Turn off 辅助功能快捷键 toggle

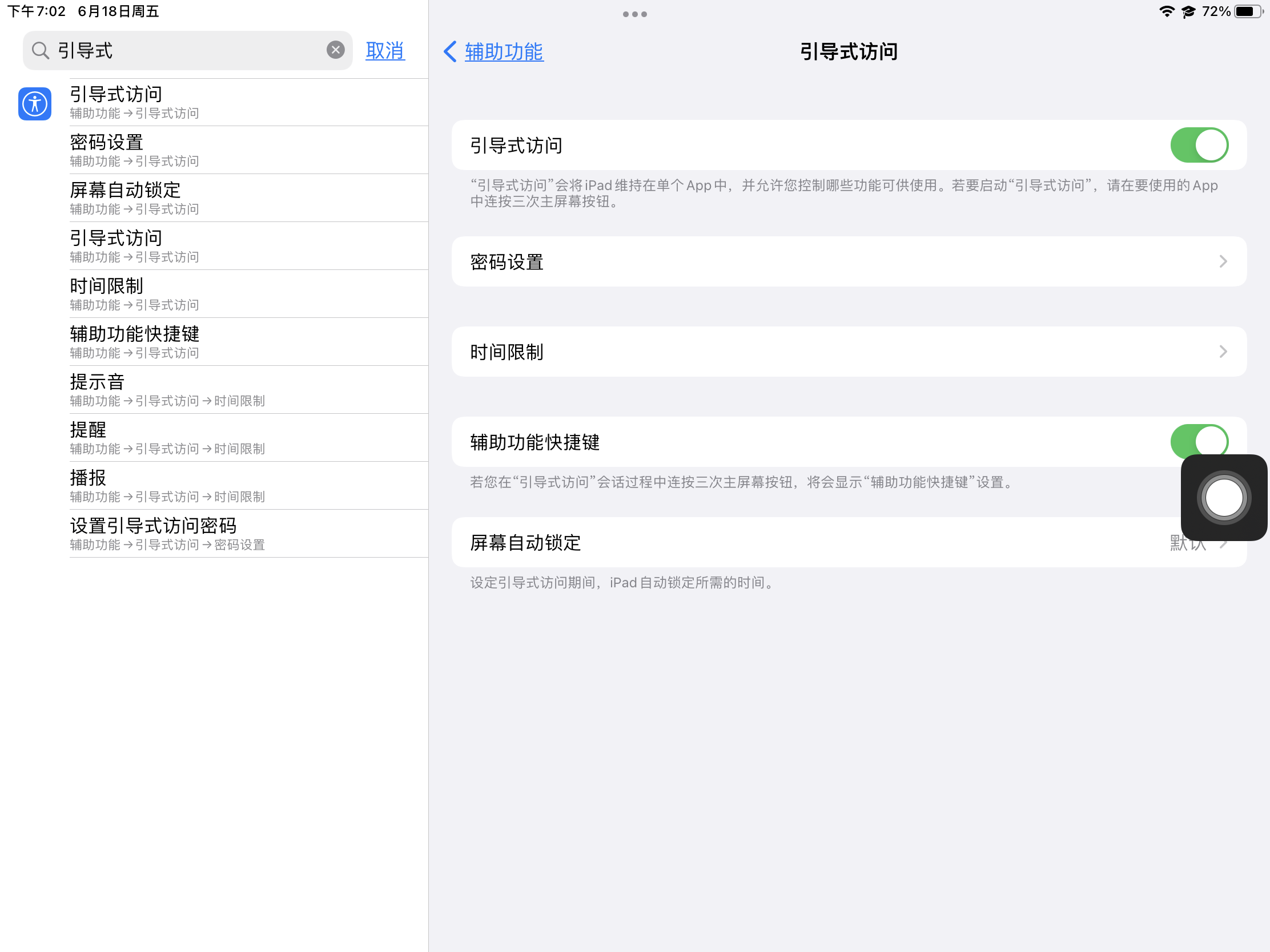click(x=1199, y=441)
